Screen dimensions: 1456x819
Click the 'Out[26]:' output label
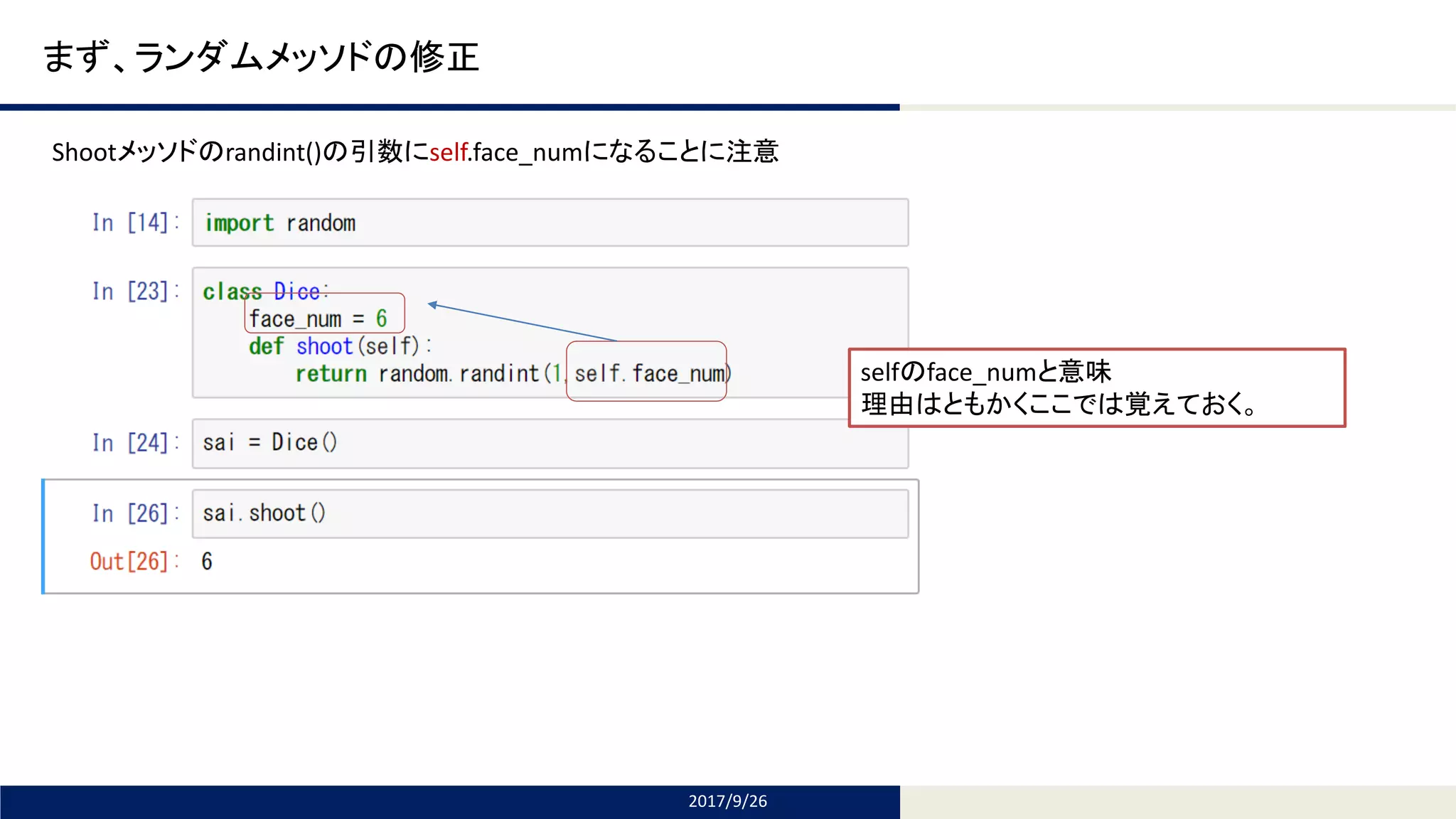click(x=134, y=562)
